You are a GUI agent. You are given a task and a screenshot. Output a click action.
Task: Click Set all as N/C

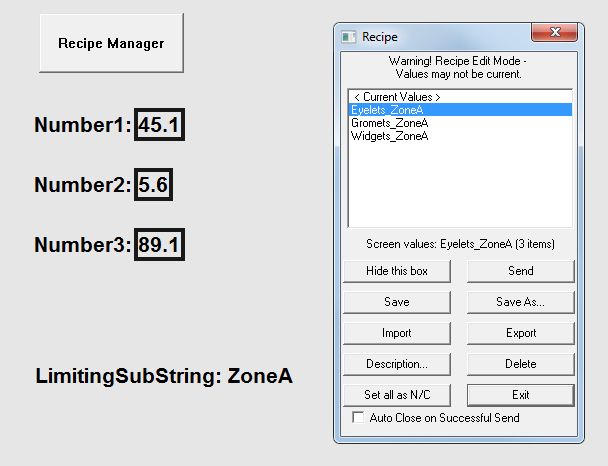tap(396, 394)
